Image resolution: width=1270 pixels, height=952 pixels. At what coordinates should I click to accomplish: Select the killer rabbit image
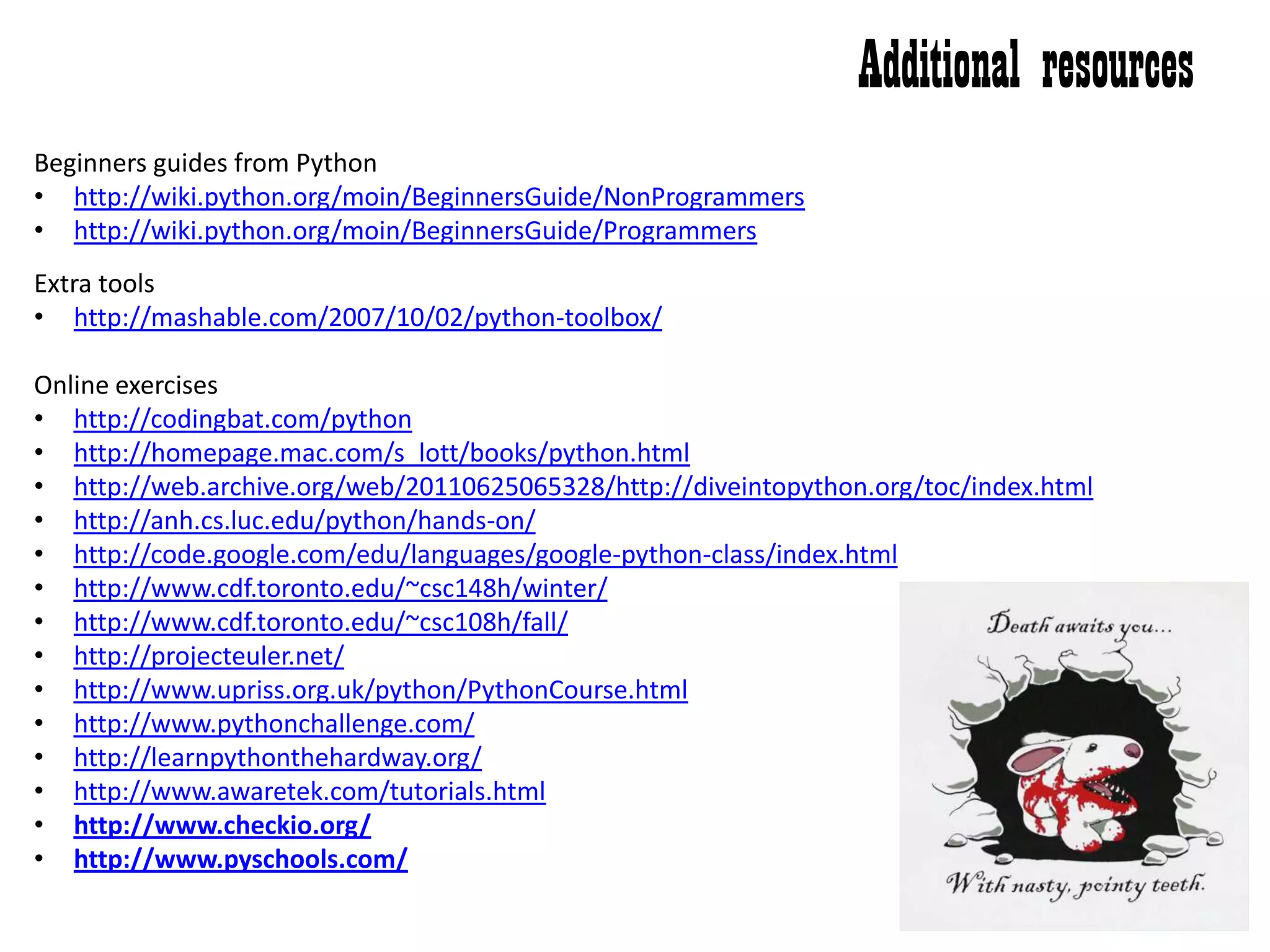pos(1073,756)
